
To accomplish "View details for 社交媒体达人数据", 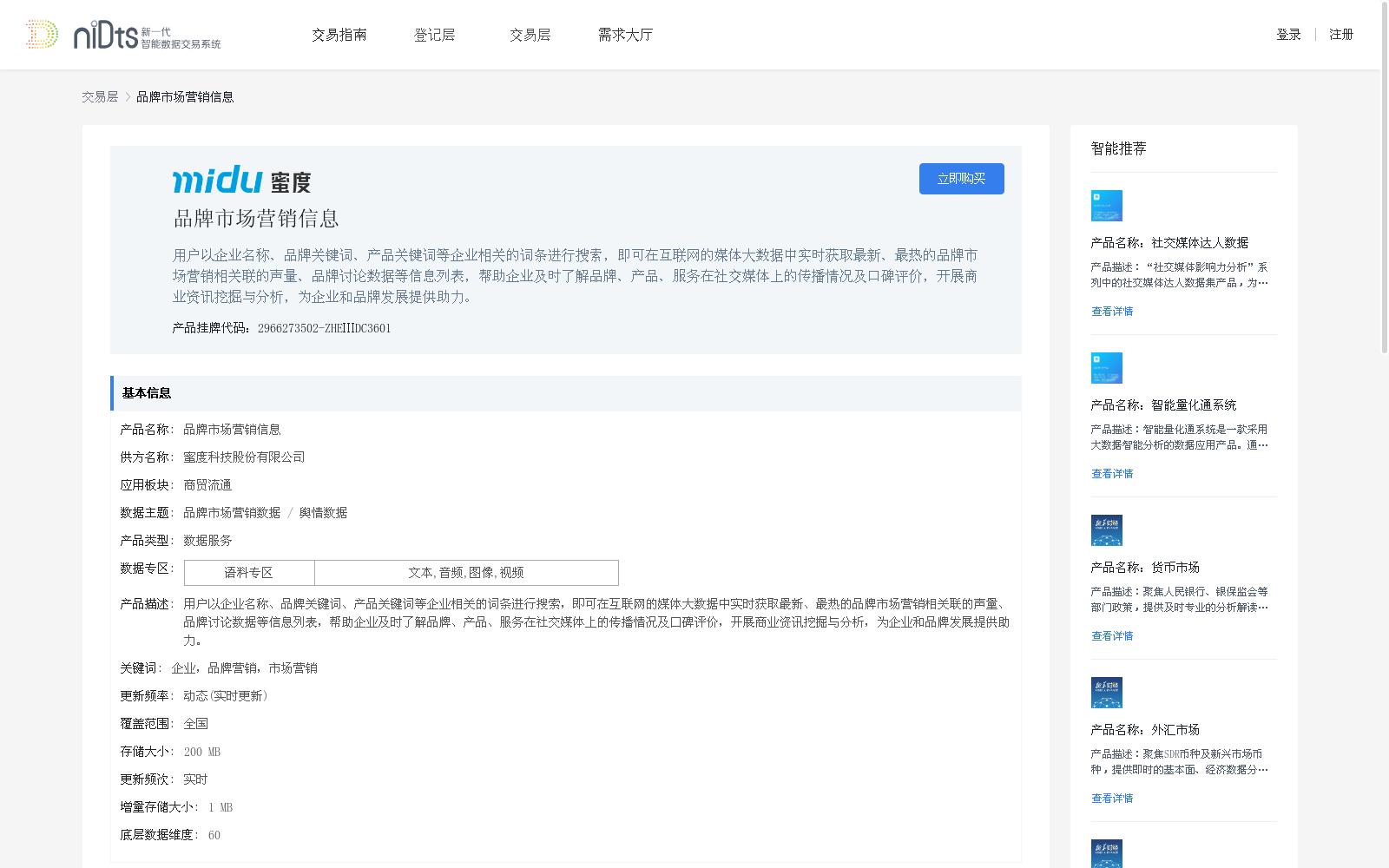I will tap(1112, 312).
